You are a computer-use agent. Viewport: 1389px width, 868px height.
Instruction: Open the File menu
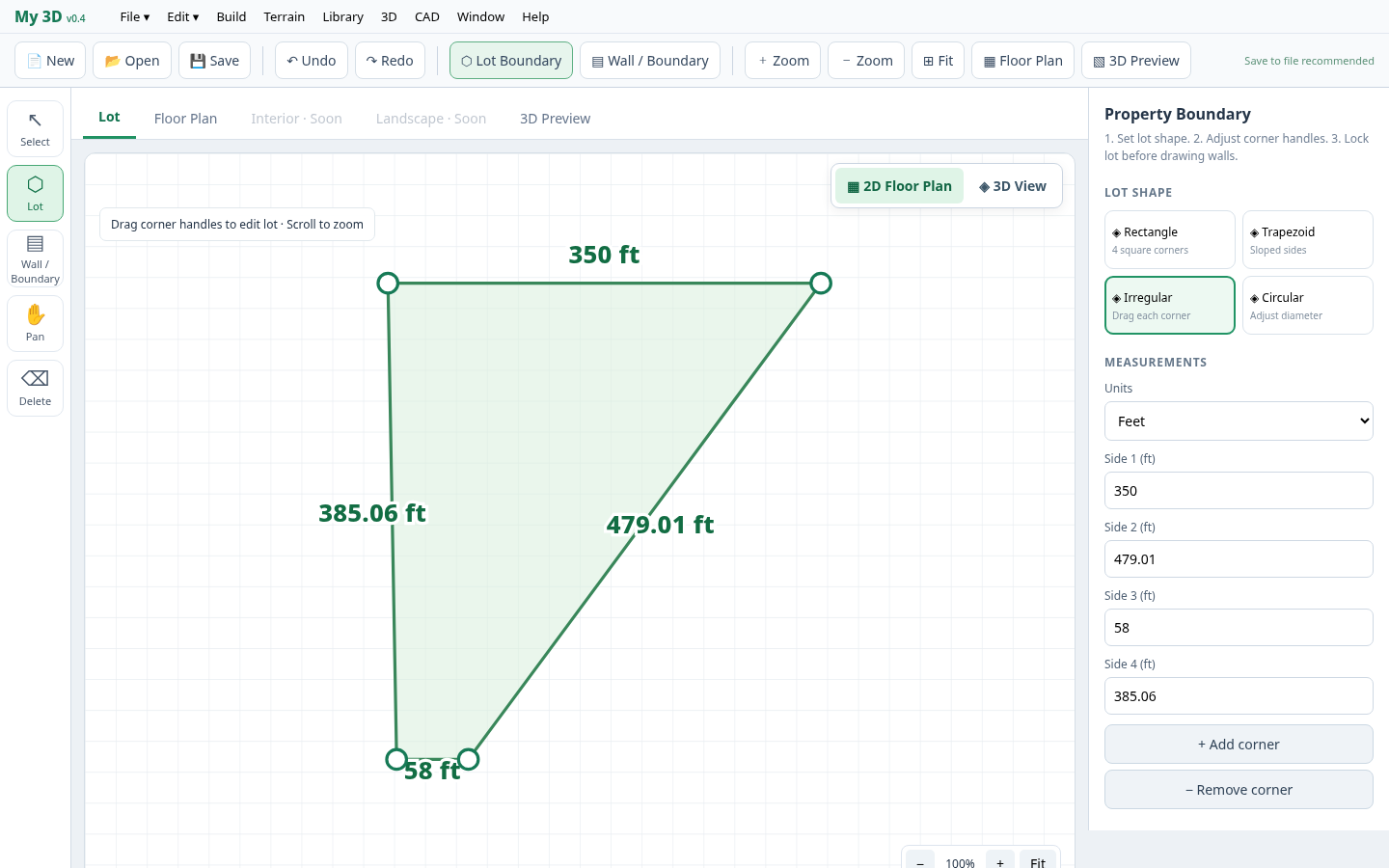pyautogui.click(x=135, y=16)
